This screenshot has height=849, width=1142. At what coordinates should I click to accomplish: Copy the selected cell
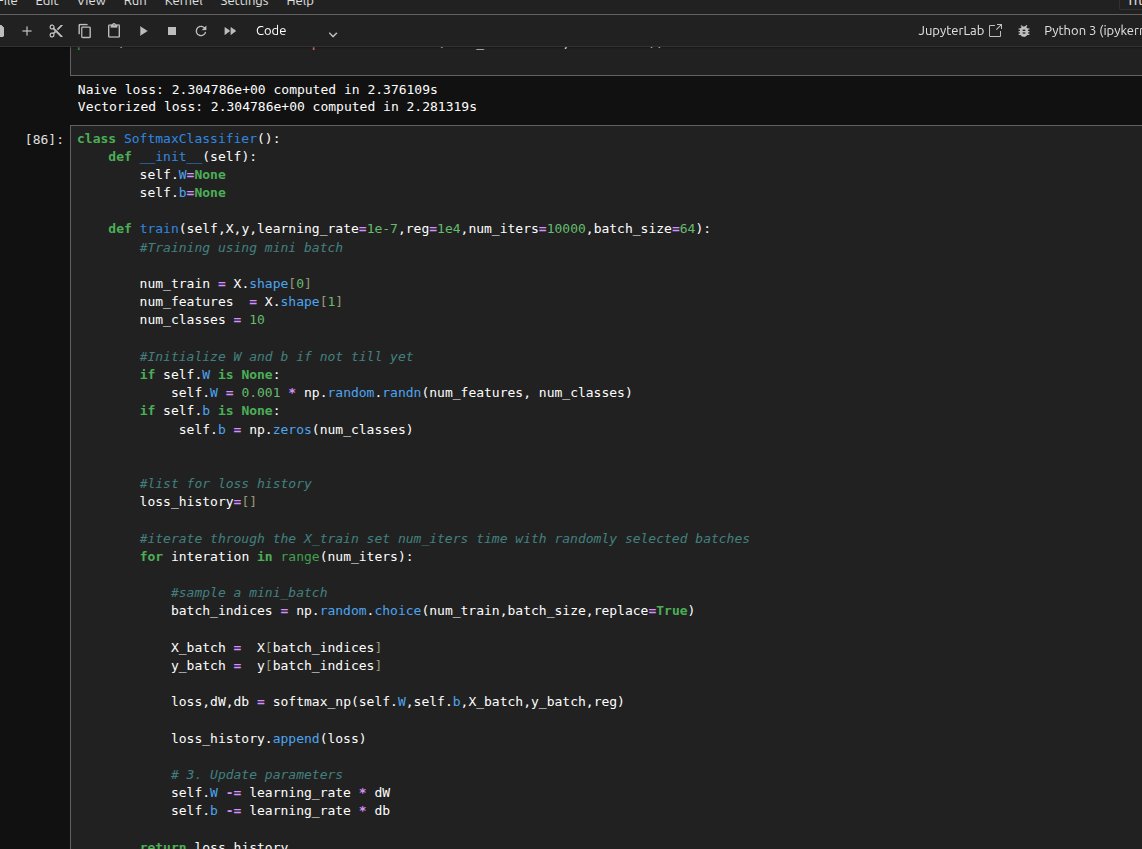[x=84, y=31]
